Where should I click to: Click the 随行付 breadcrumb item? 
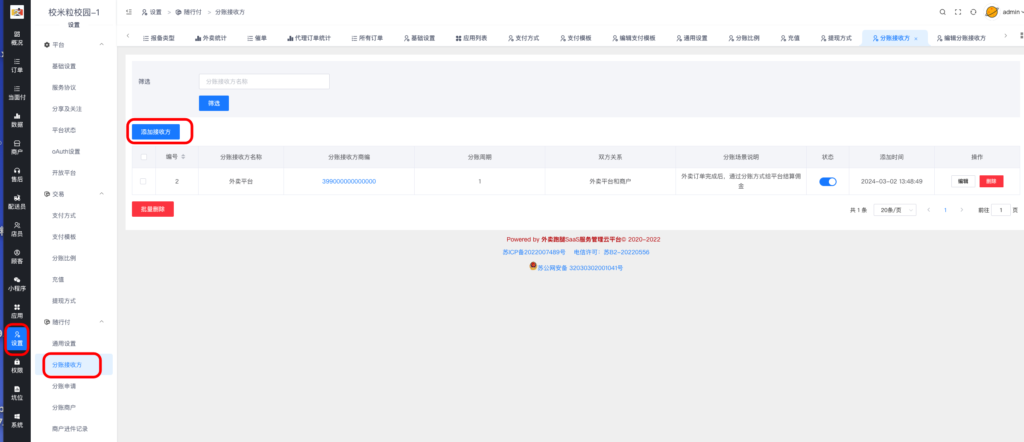(191, 12)
